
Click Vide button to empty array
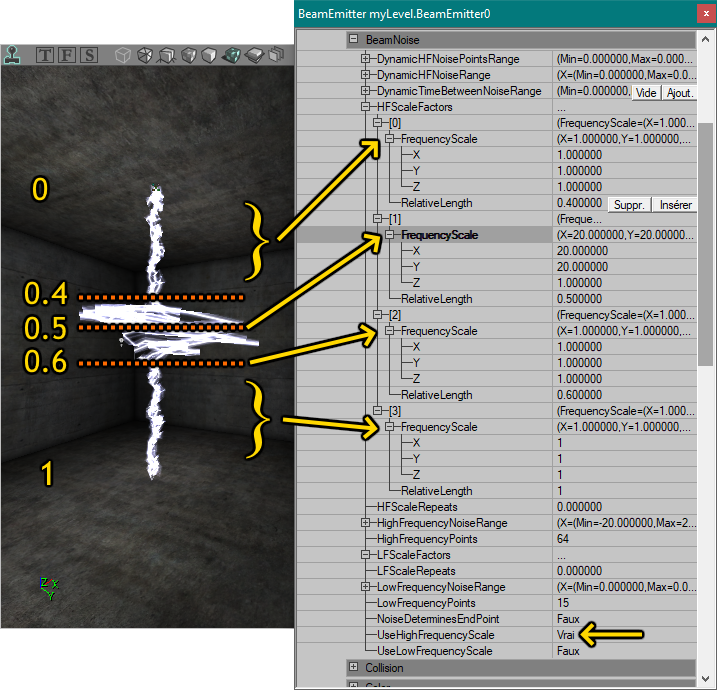click(x=646, y=93)
